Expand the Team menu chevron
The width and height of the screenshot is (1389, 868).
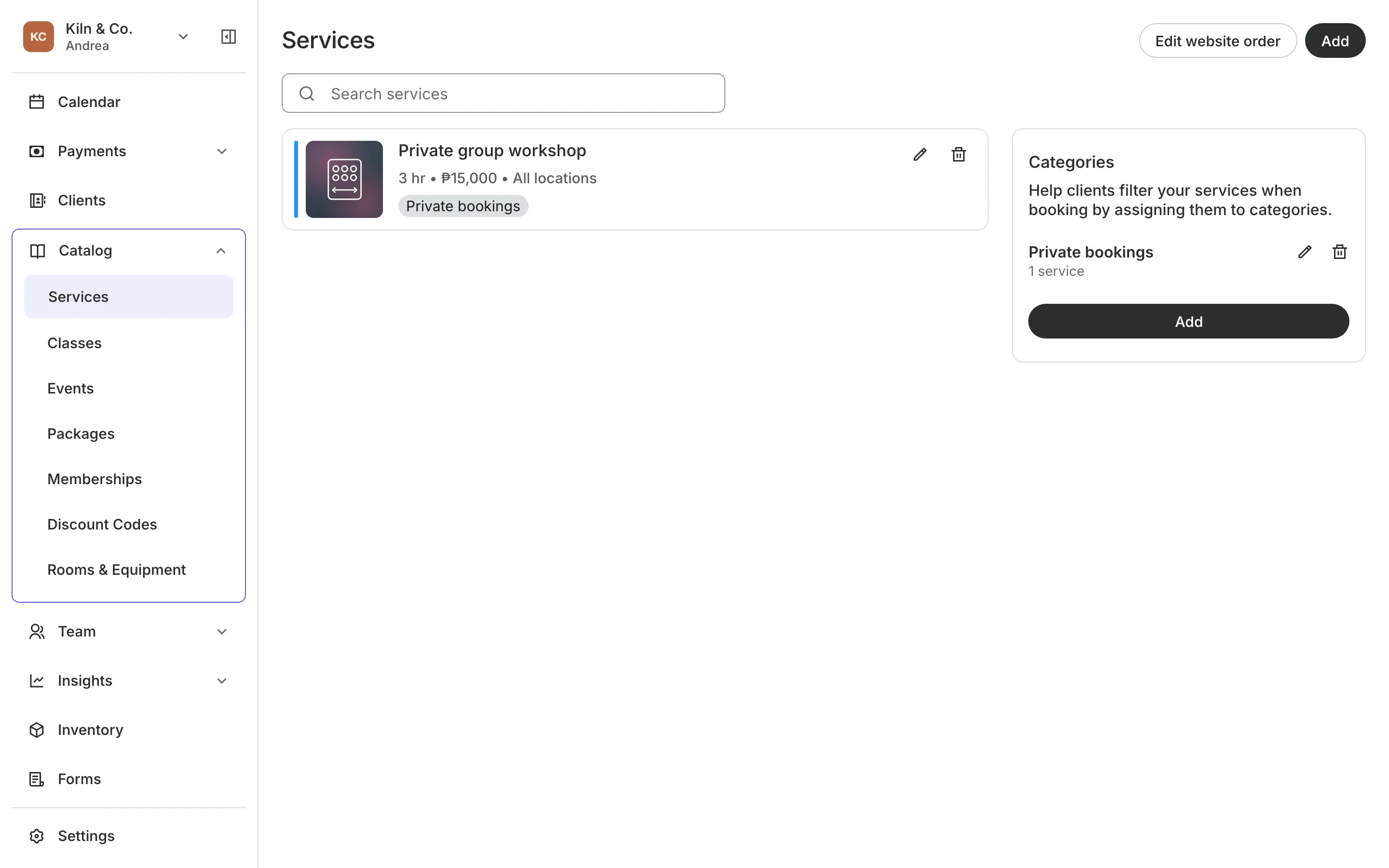[221, 632]
